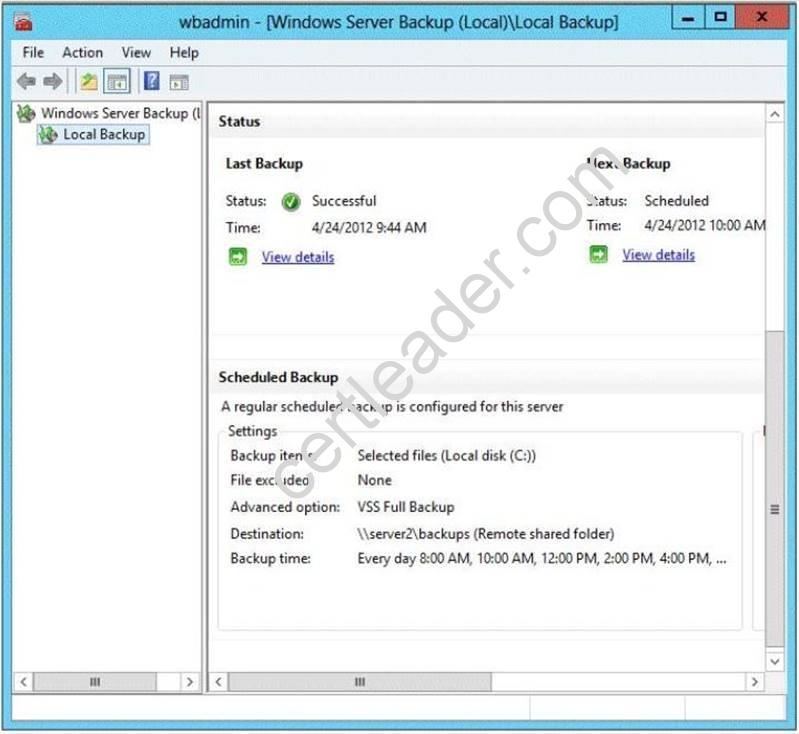Click the vertical scrollbar up arrow
Image resolution: width=799 pixels, height=734 pixels.
774,115
